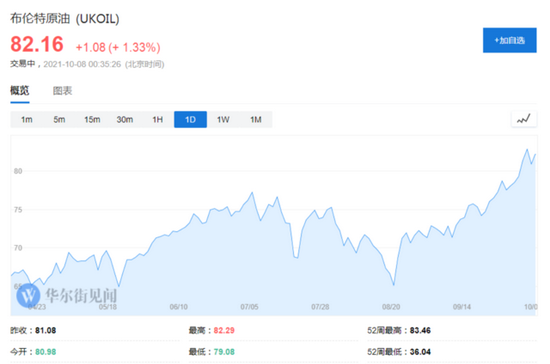Click the 82.16 current price
The width and height of the screenshot is (550, 364).
click(37, 44)
